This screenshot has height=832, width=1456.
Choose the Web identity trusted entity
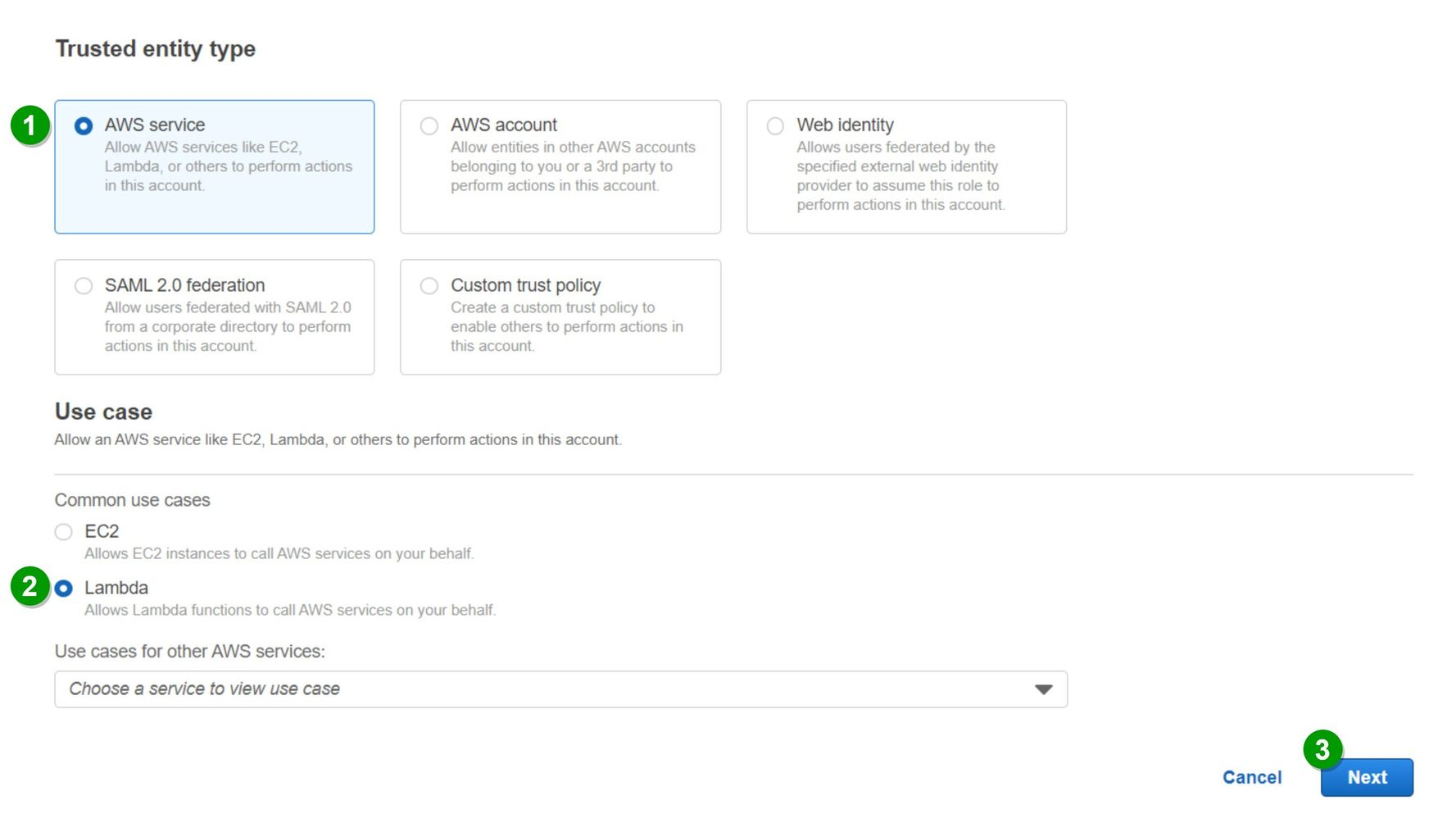point(775,125)
